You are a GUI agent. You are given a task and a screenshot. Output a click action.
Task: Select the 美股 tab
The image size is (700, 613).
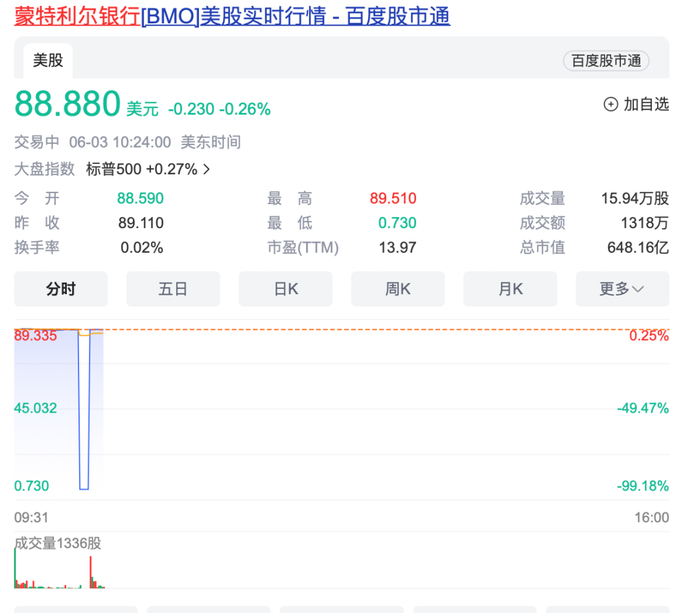48,60
